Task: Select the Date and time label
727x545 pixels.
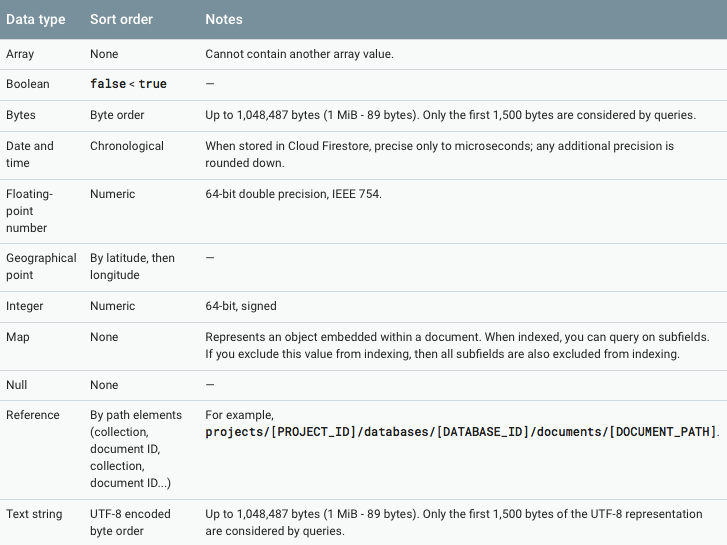Action: click(30, 154)
